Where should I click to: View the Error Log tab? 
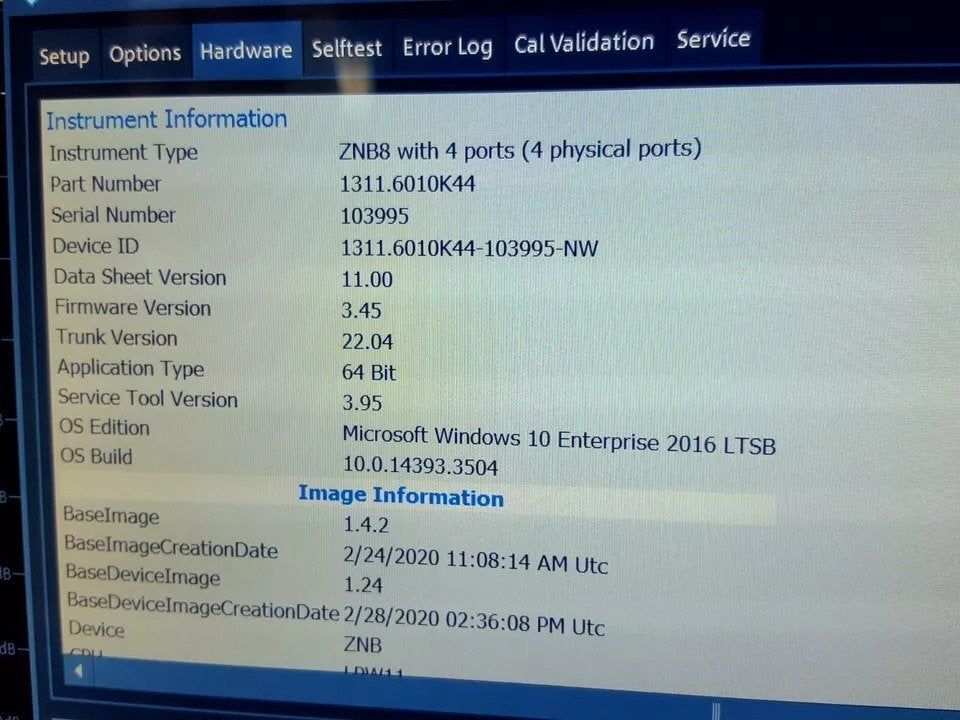tap(448, 47)
